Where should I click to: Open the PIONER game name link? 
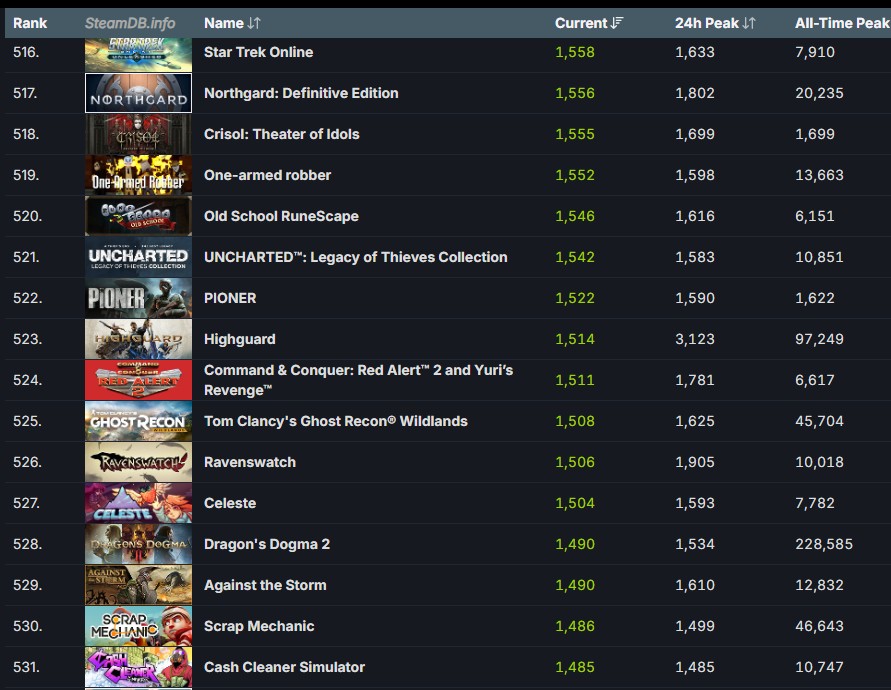(x=230, y=298)
